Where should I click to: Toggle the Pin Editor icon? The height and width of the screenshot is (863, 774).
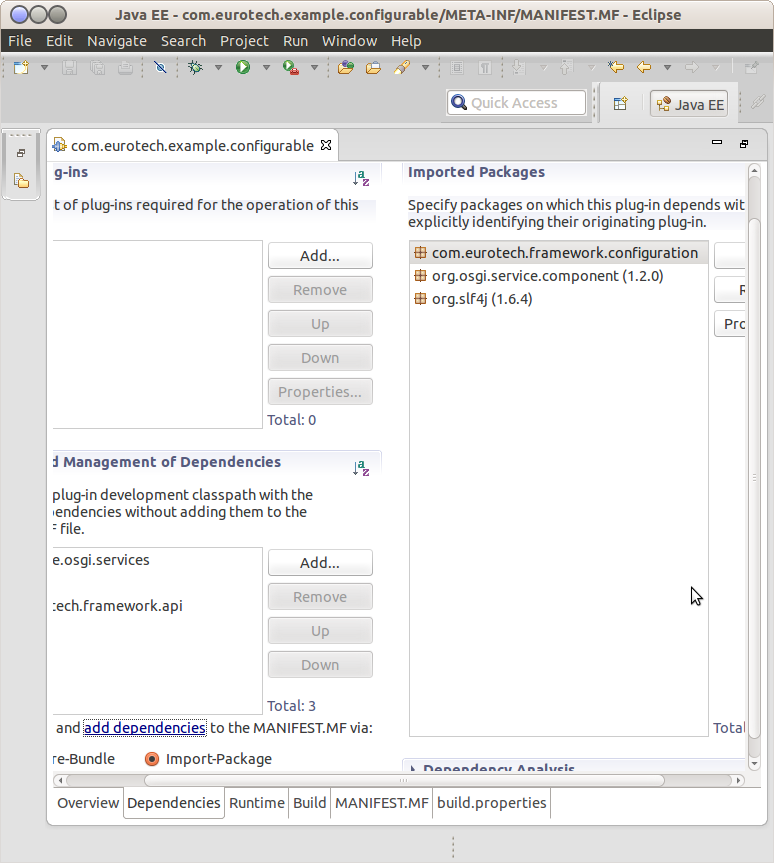pyautogui.click(x=751, y=68)
